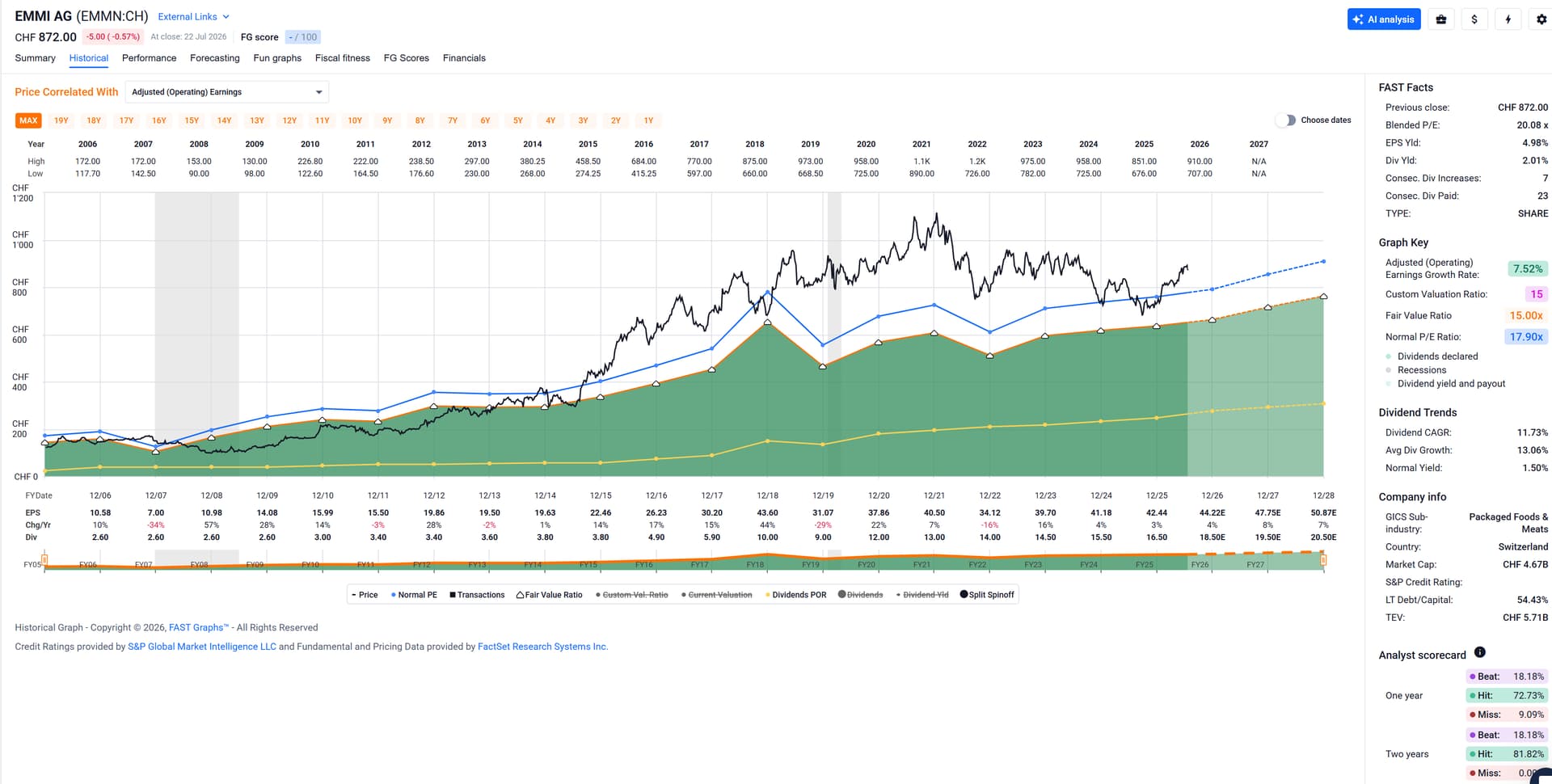The image size is (1552, 784).
Task: Toggle the Price line in the legend
Action: pos(365,595)
